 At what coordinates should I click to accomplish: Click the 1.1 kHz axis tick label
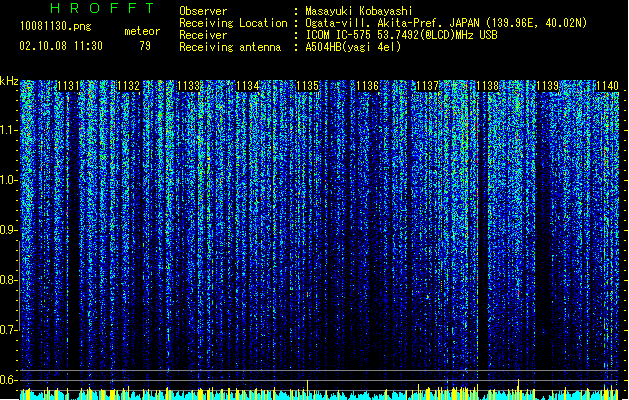coord(9,130)
